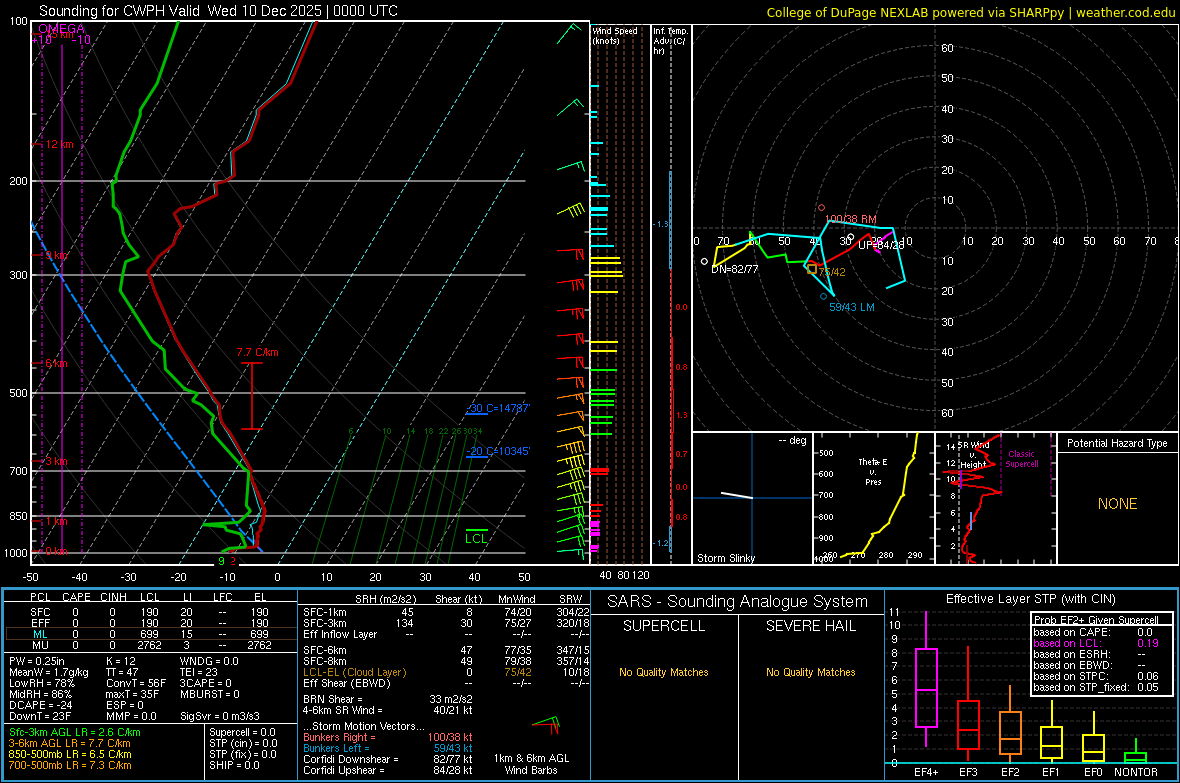Click the sounding title 'Sounding for CWPH Valid'
This screenshot has width=1180, height=783.
point(119,11)
